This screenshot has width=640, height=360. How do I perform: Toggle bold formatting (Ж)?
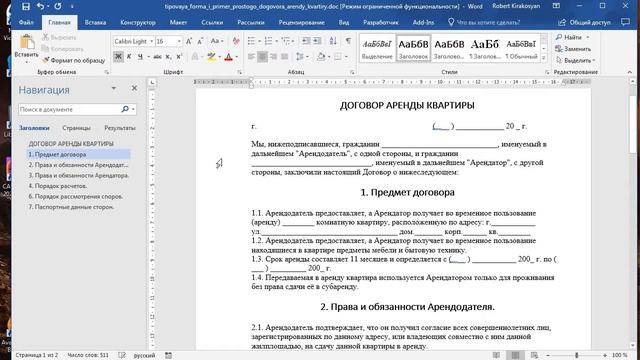(x=118, y=57)
